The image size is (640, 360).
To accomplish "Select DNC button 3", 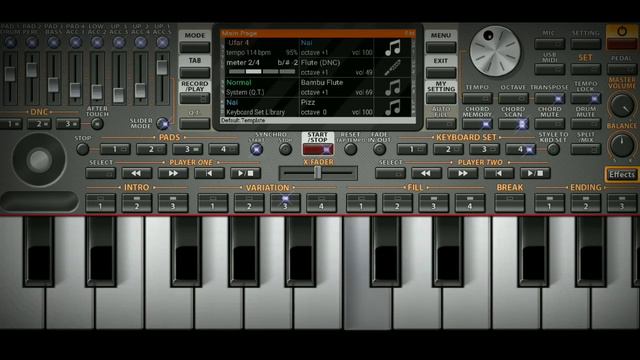I will [x=68, y=124].
